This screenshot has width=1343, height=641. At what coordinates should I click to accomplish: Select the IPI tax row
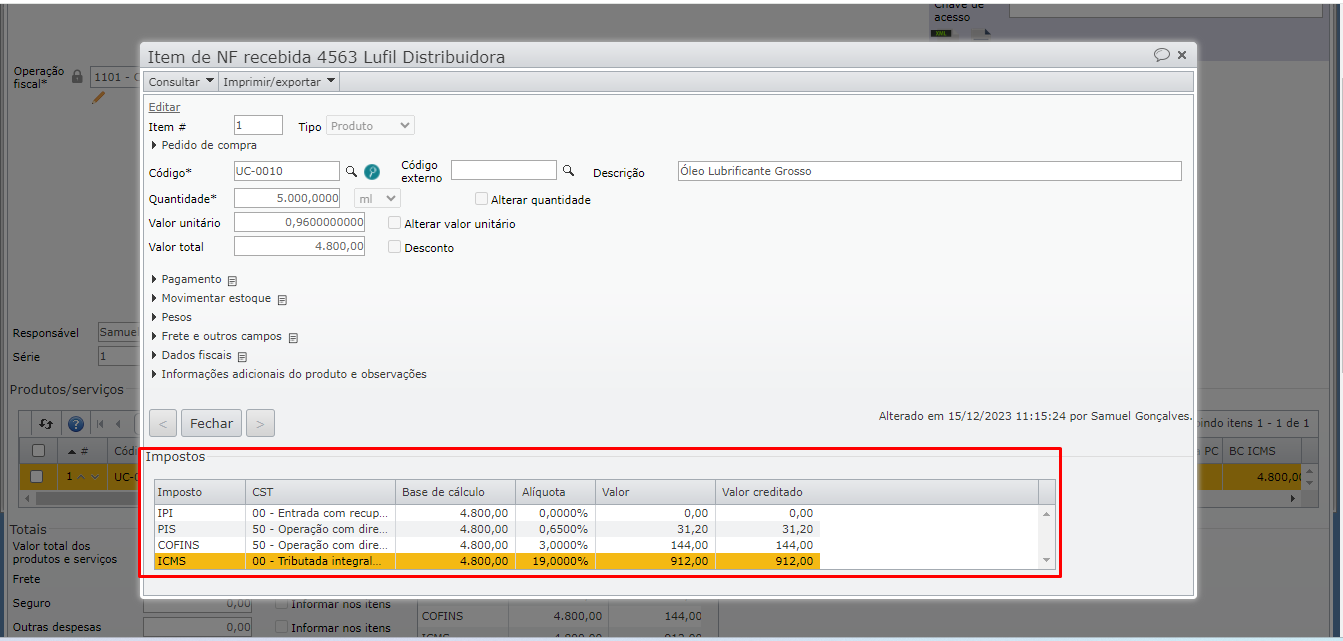click(487, 512)
